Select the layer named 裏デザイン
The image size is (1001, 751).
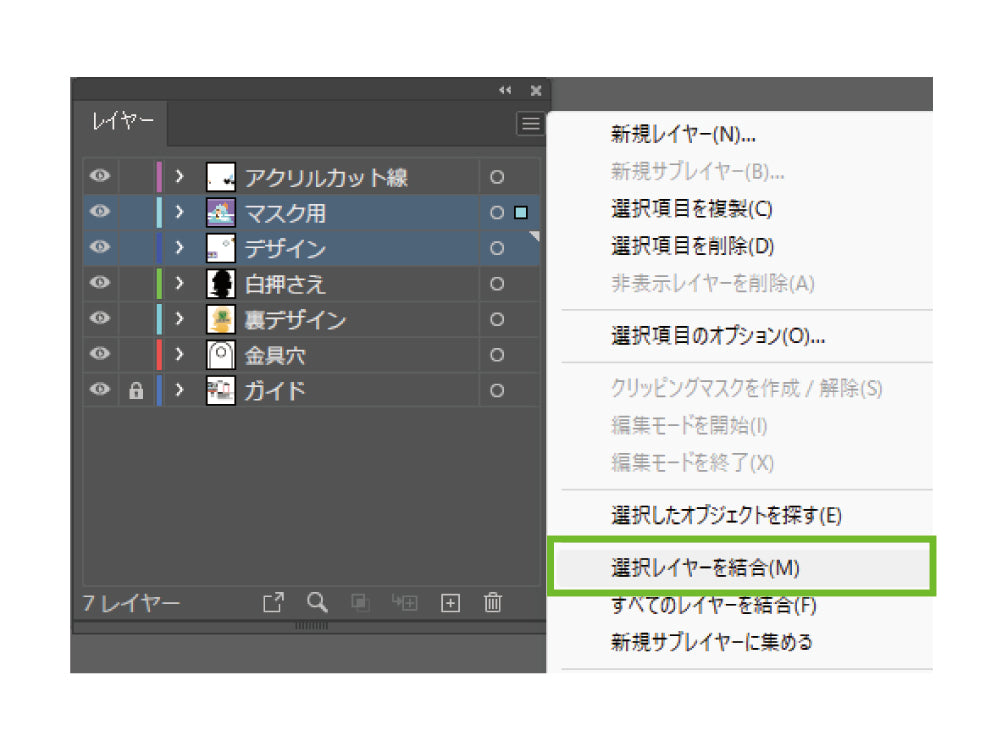(296, 320)
